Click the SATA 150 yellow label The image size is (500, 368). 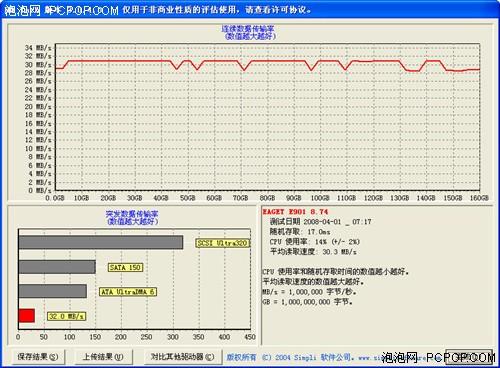[x=125, y=267]
